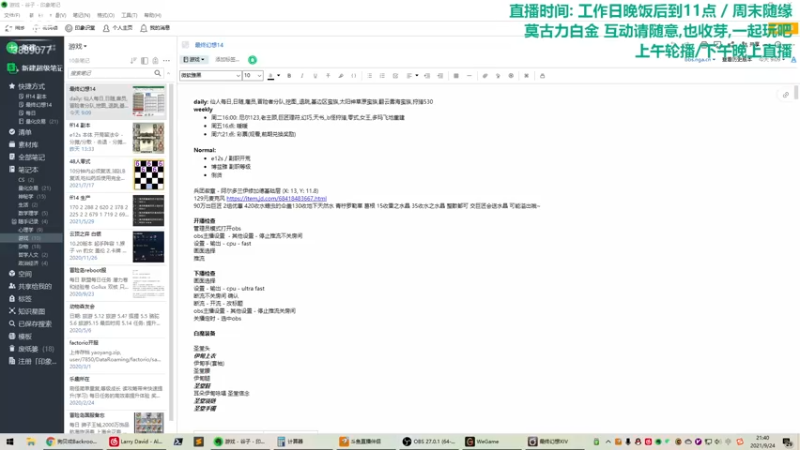Click the note title 最终幻想14 in the editor
Image resolution: width=800 pixels, height=450 pixels.
click(x=209, y=45)
